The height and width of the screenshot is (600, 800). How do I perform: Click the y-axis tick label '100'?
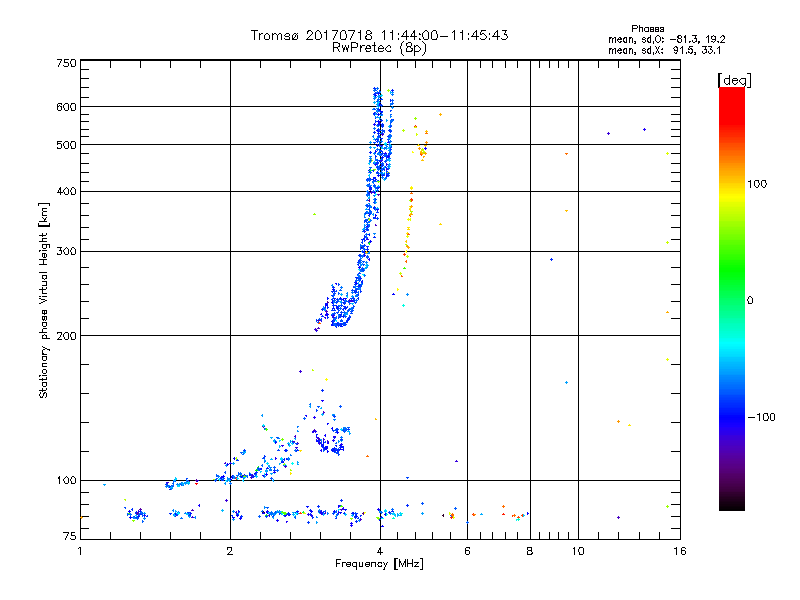66,481
